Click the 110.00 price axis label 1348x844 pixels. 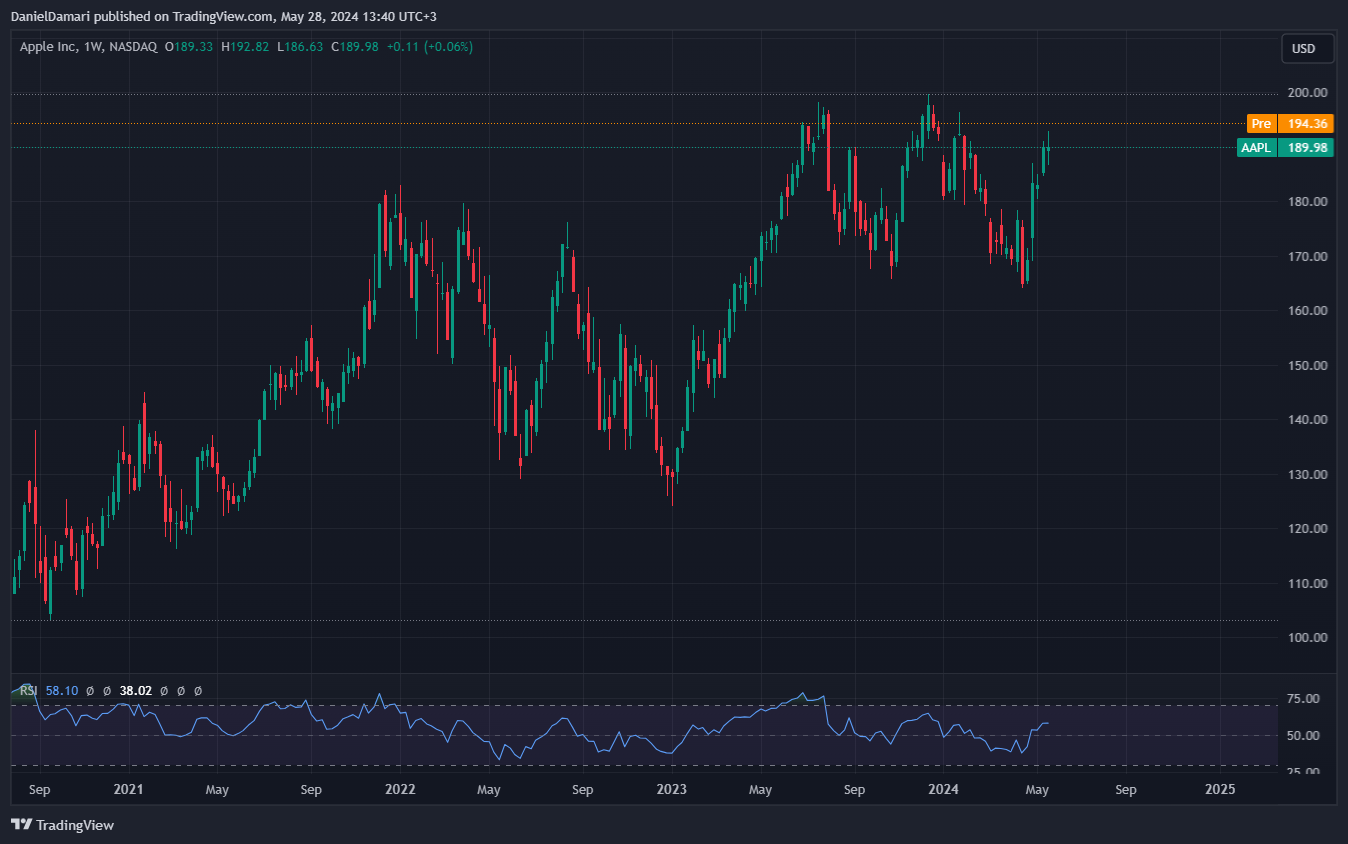click(1308, 583)
